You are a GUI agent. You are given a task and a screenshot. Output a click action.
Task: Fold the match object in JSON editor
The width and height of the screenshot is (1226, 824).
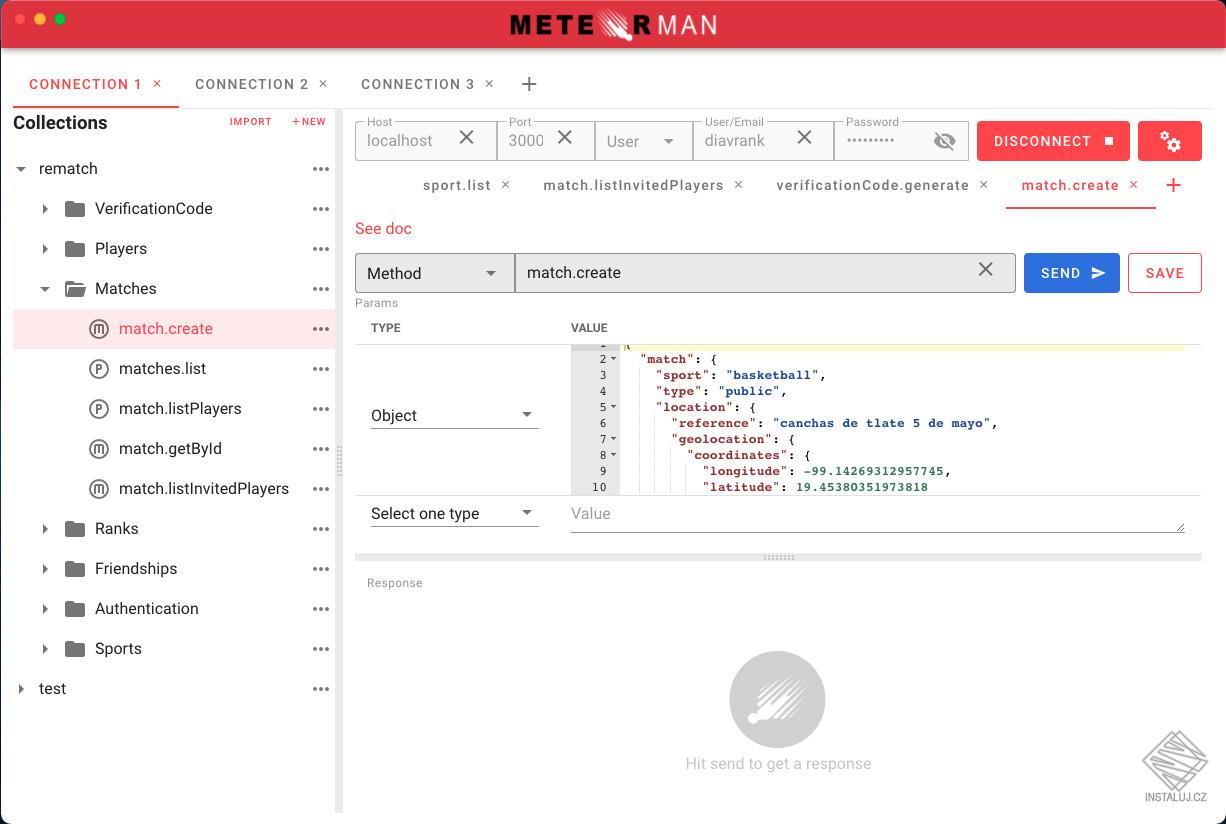(614, 359)
